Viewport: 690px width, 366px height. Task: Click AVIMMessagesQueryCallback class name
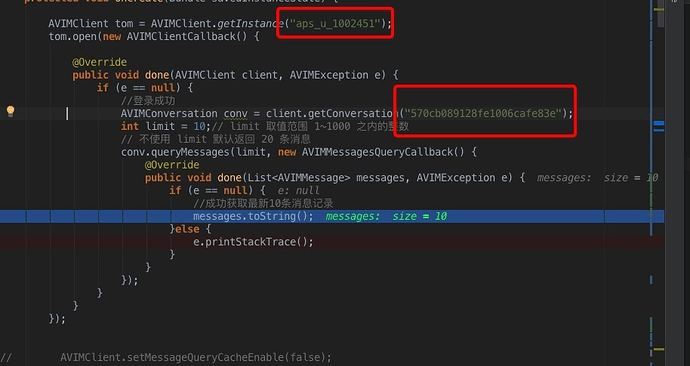[x=378, y=152]
